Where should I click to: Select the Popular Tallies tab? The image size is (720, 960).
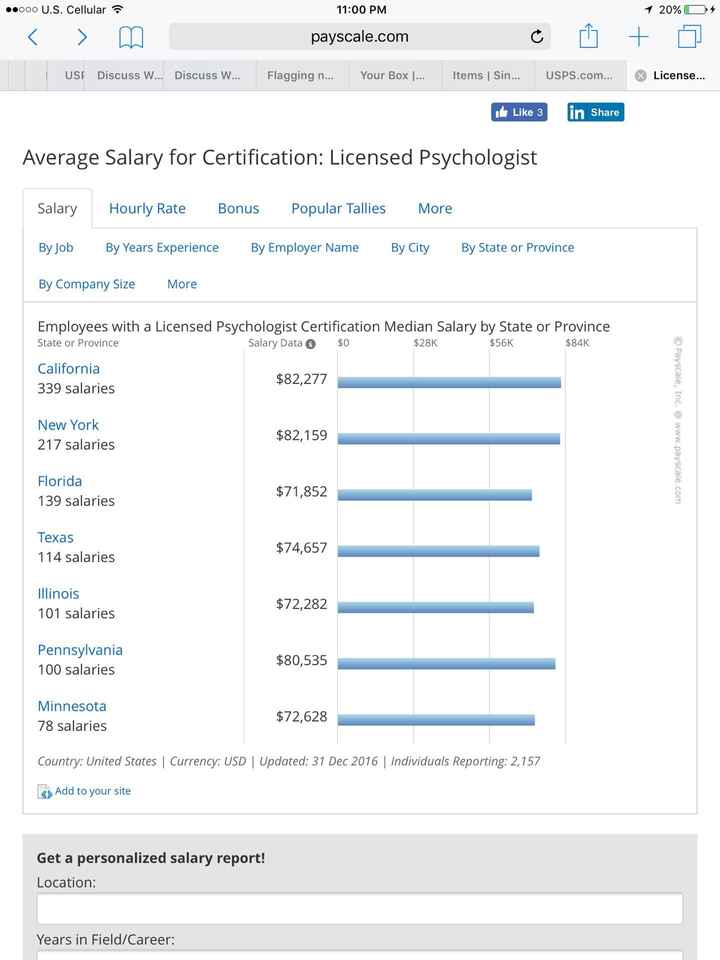338,208
